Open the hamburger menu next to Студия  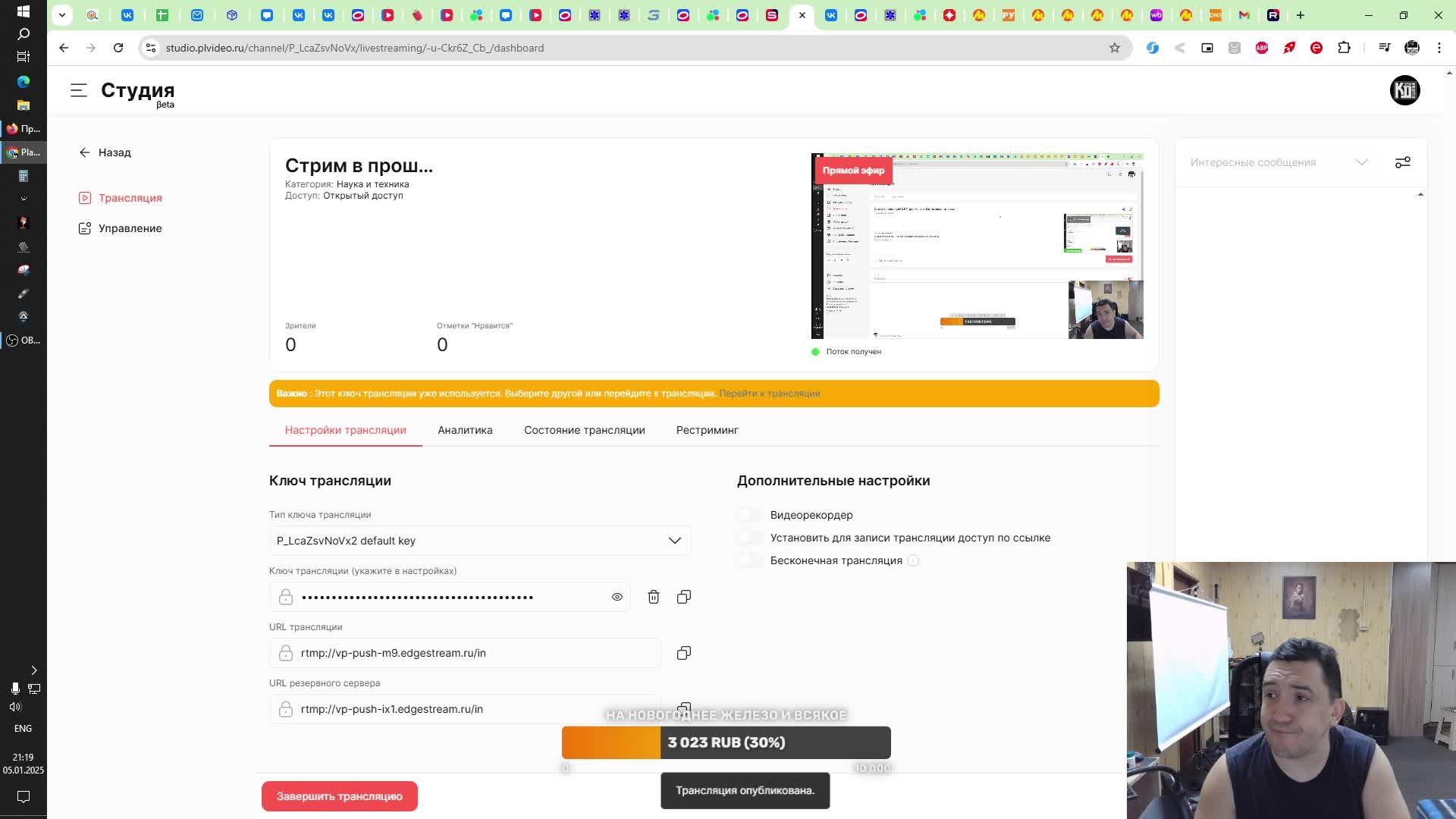point(79,90)
